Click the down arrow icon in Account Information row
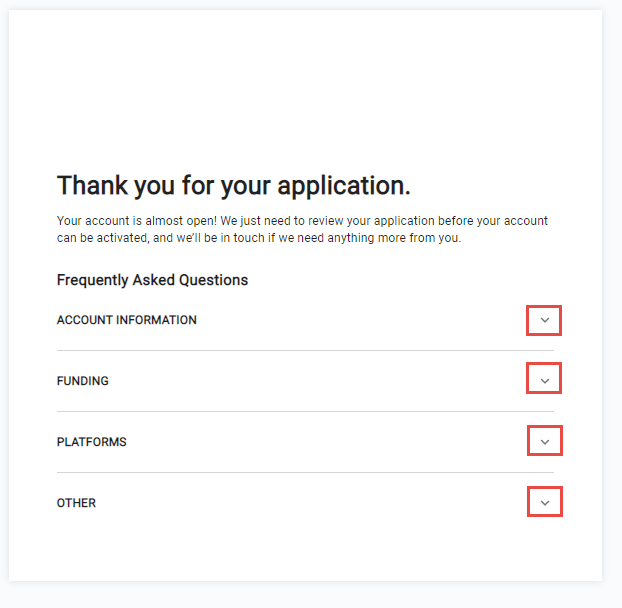This screenshot has height=608, width=622. point(544,321)
